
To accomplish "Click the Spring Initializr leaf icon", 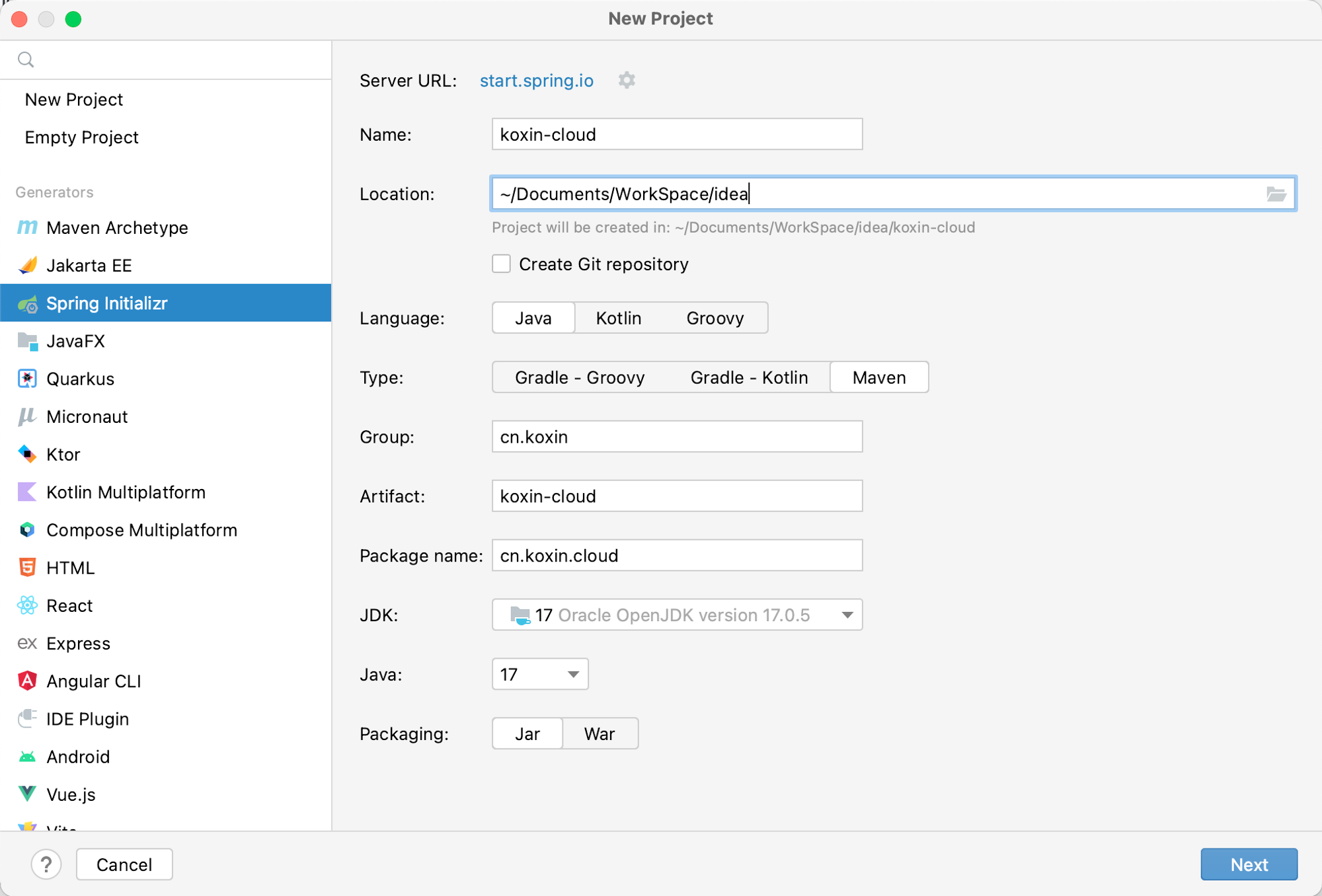I will pos(27,304).
